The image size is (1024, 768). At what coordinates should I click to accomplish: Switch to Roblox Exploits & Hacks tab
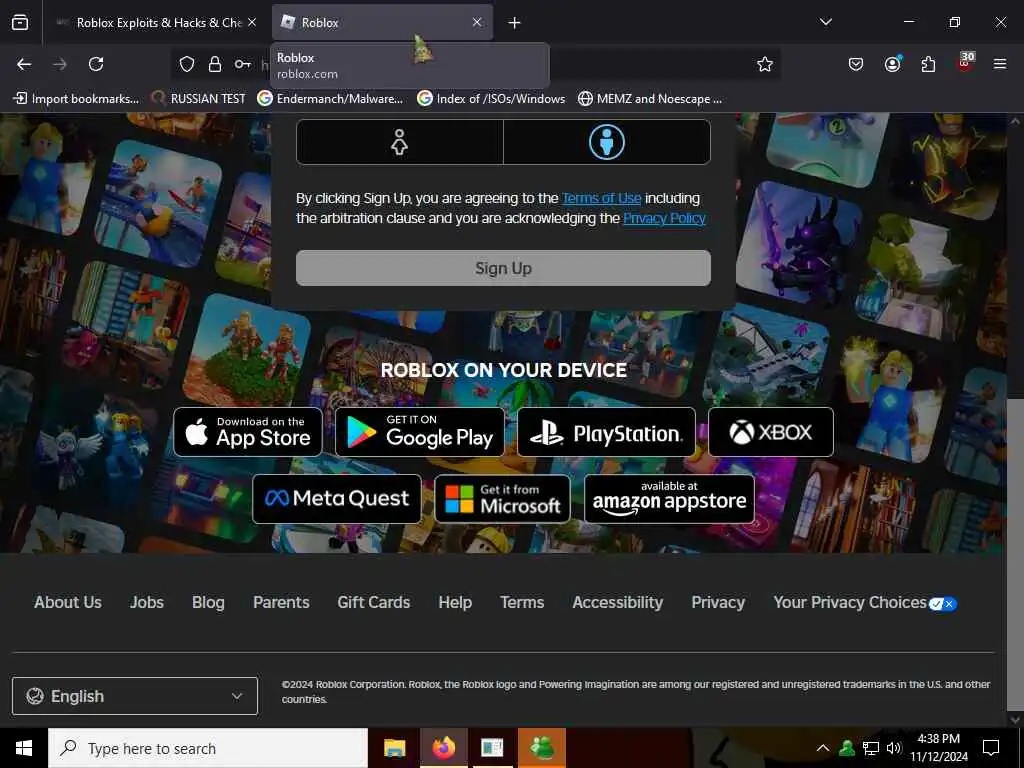(154, 23)
